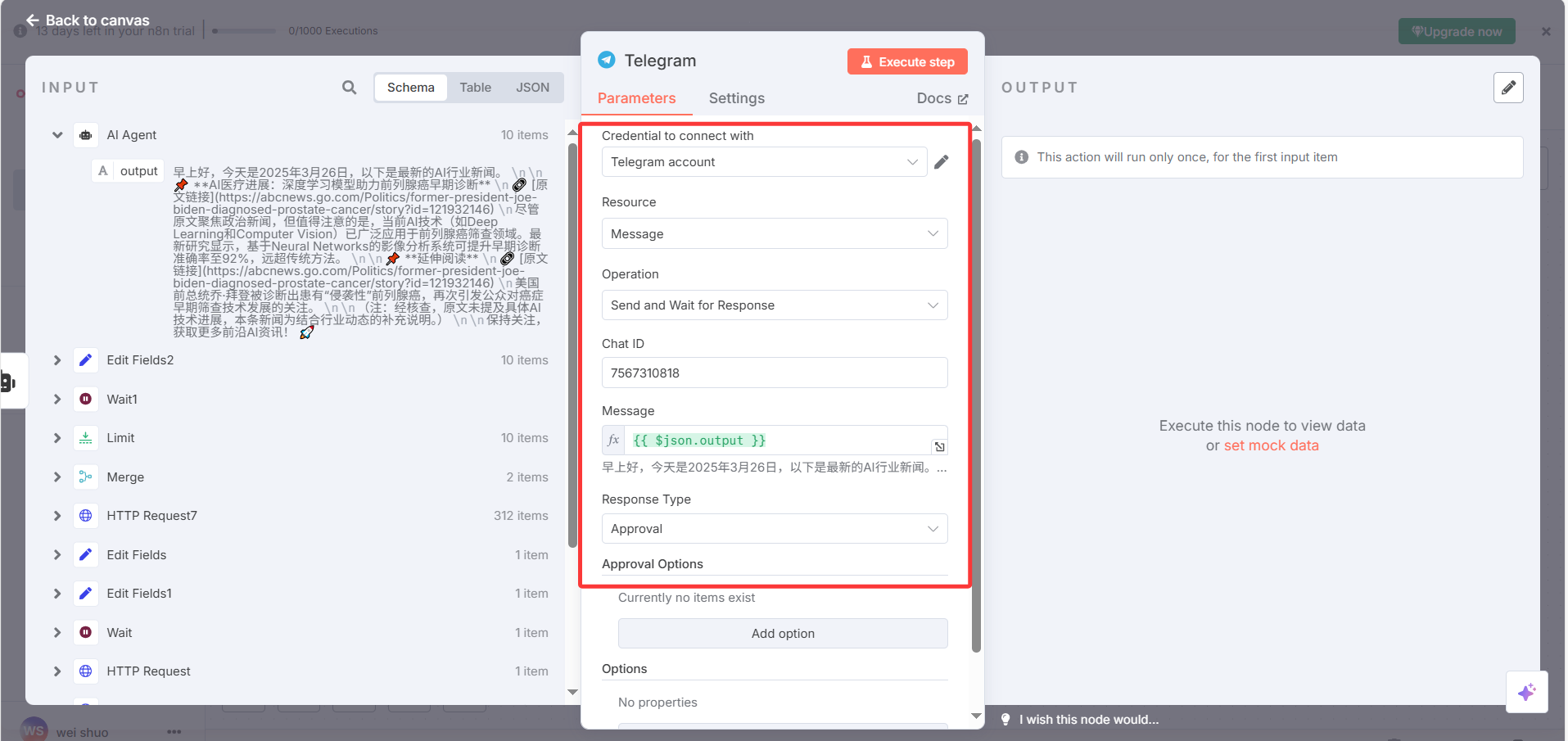Image resolution: width=1568 pixels, height=741 pixels.
Task: Collapse the AI Agent input node
Action: tap(57, 135)
